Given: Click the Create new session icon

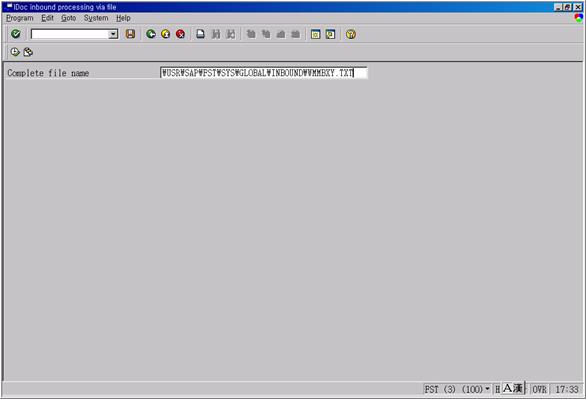Looking at the screenshot, I should click(315, 34).
